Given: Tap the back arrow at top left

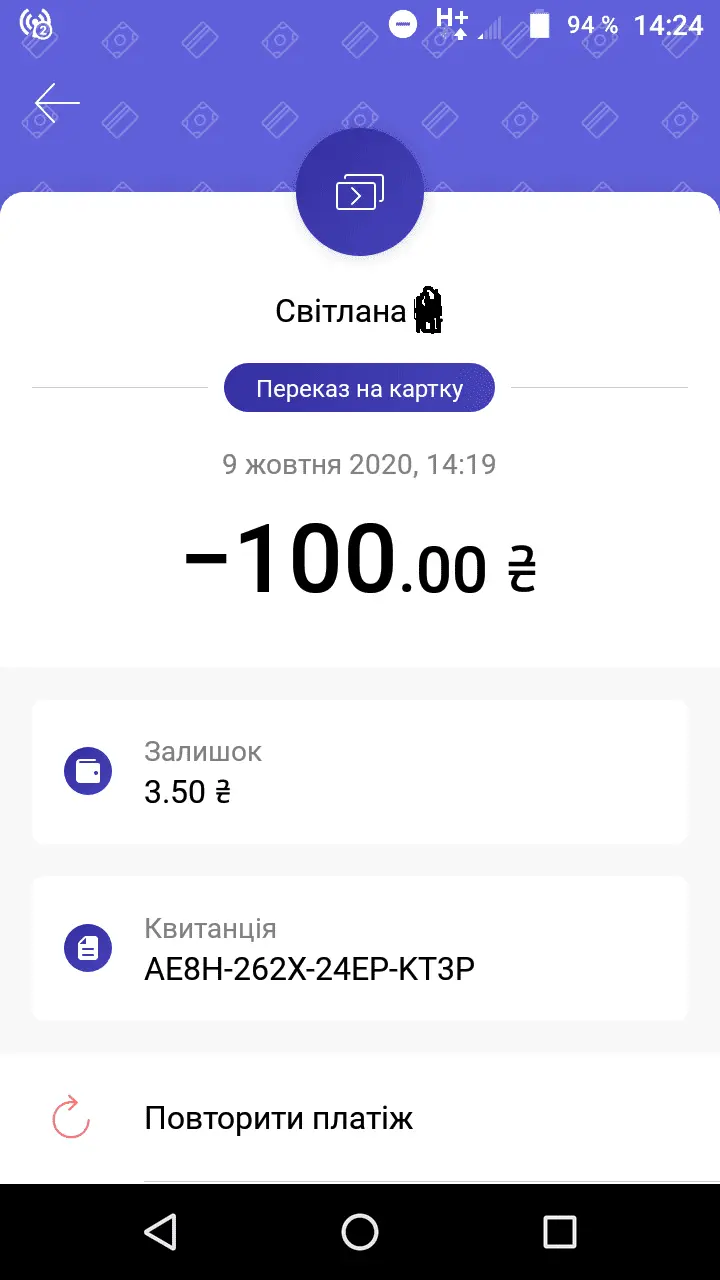Looking at the screenshot, I should (57, 103).
